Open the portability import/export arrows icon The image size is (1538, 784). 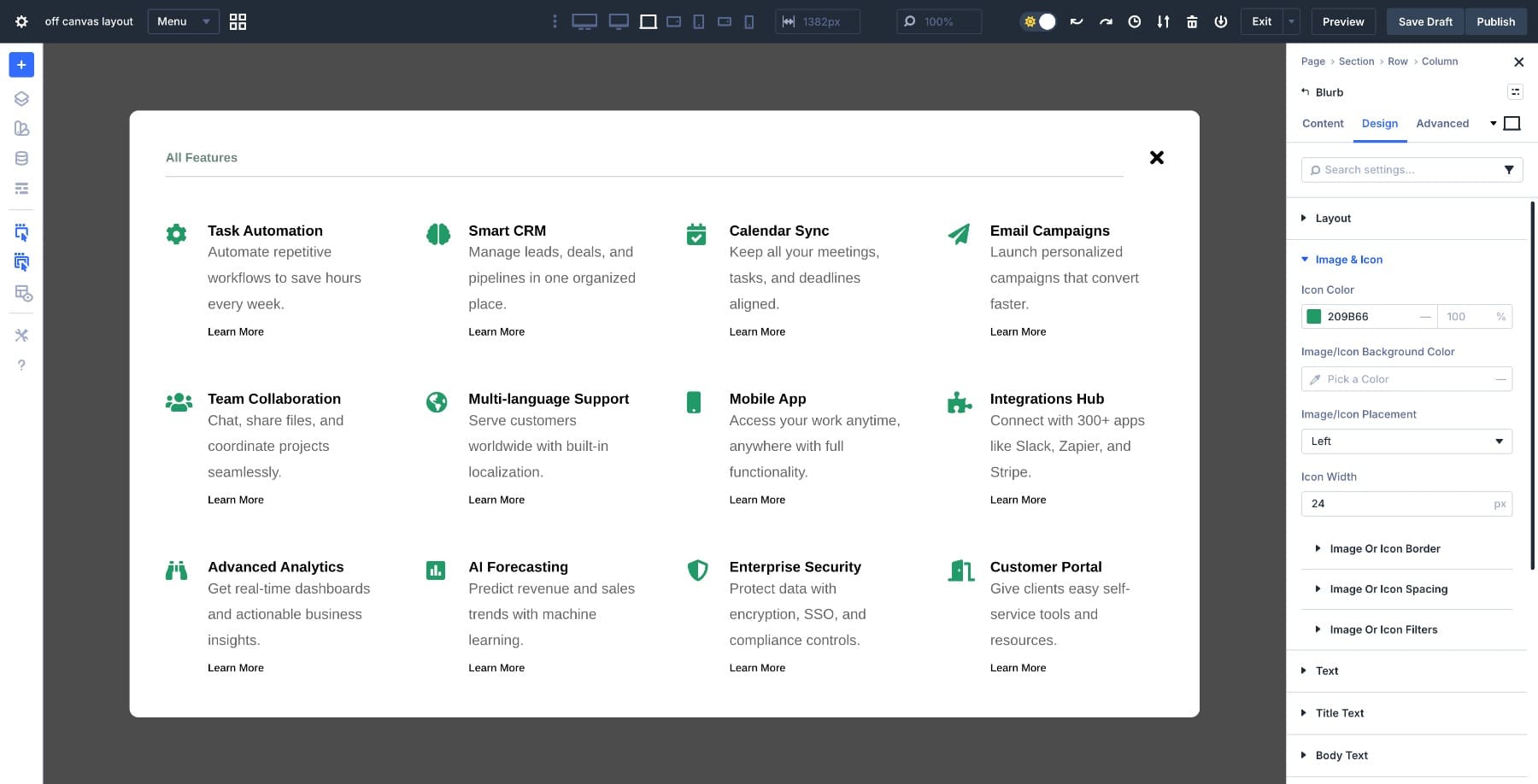pos(1163,21)
